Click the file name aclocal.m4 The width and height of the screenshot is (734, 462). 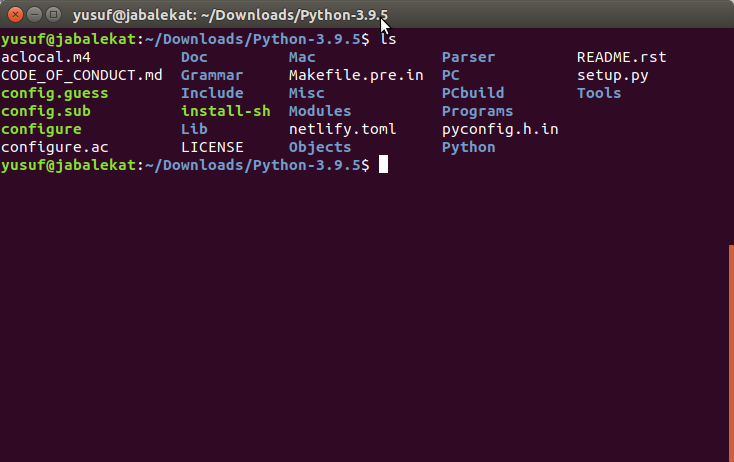46,57
